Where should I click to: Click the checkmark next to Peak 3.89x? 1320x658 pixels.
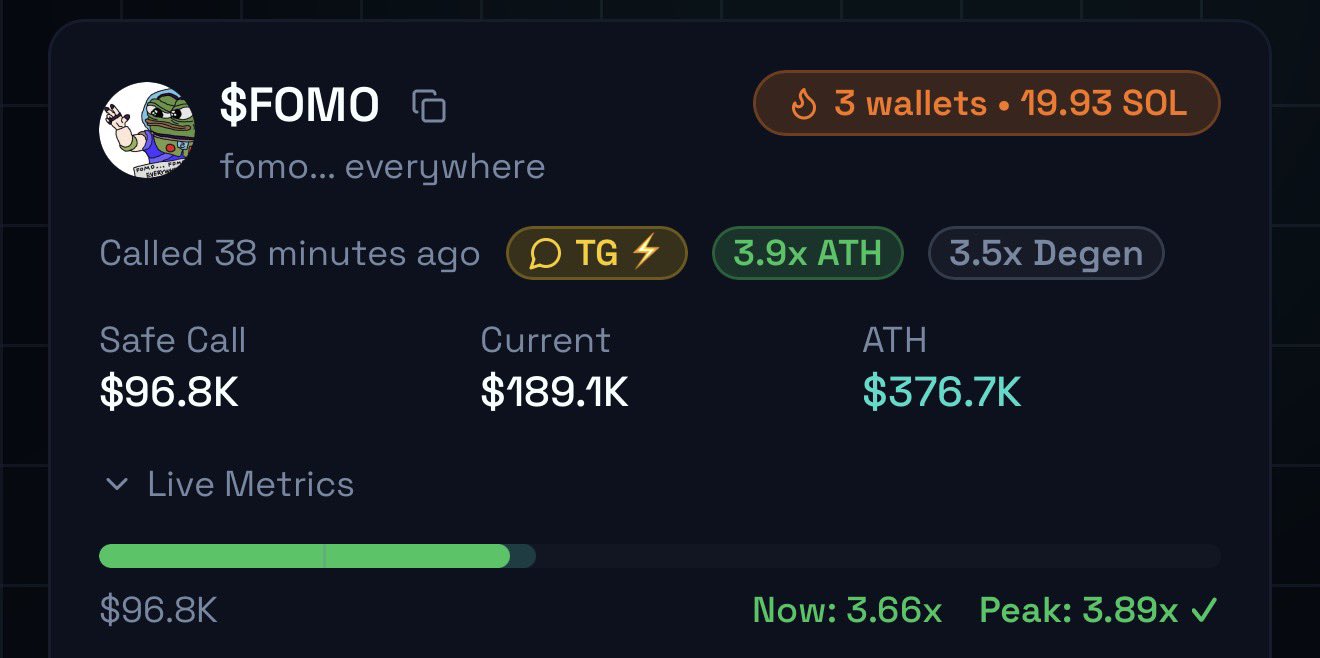pyautogui.click(x=1206, y=609)
